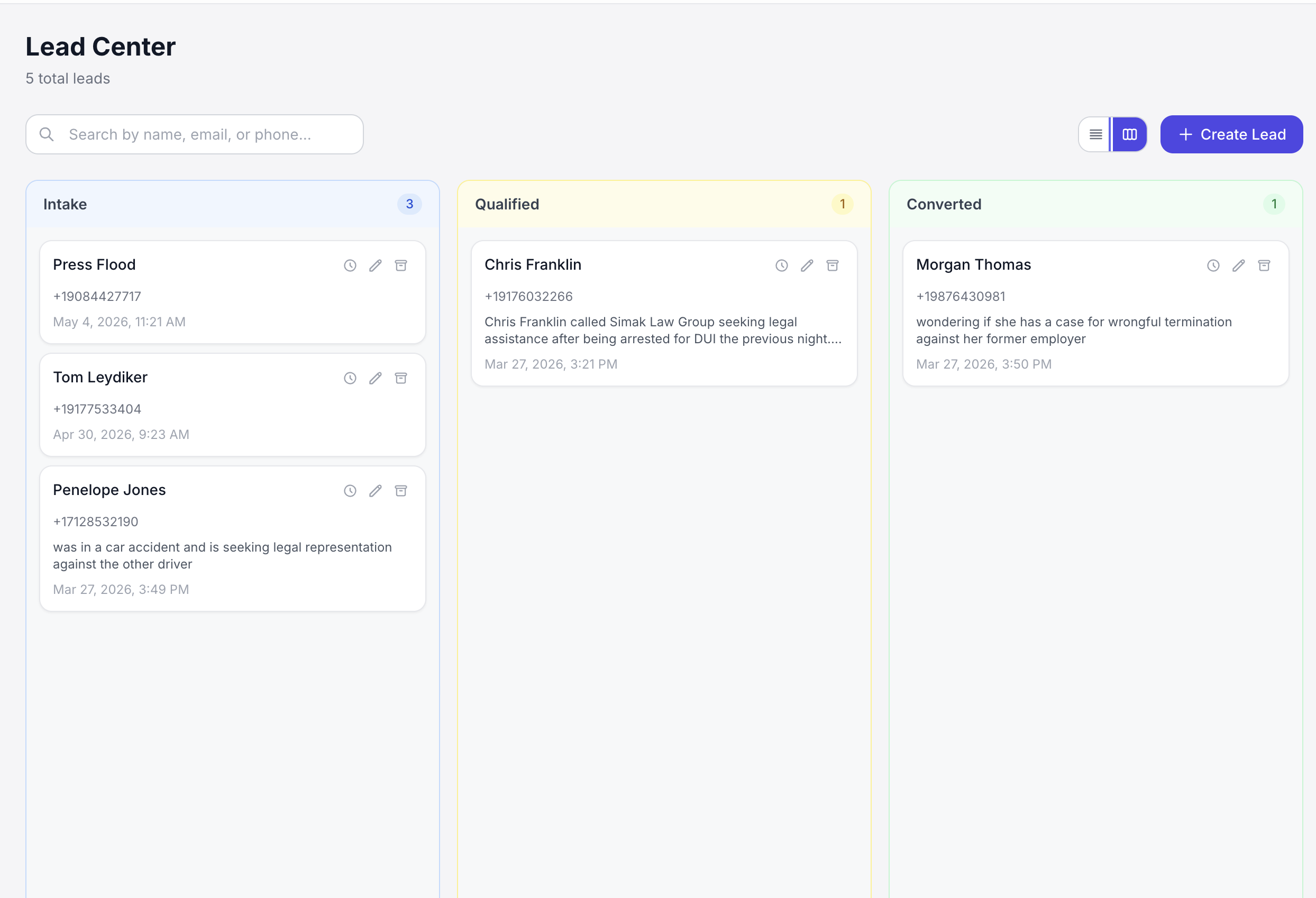
Task: Archive the Tom Leydiker lead
Action: (401, 378)
